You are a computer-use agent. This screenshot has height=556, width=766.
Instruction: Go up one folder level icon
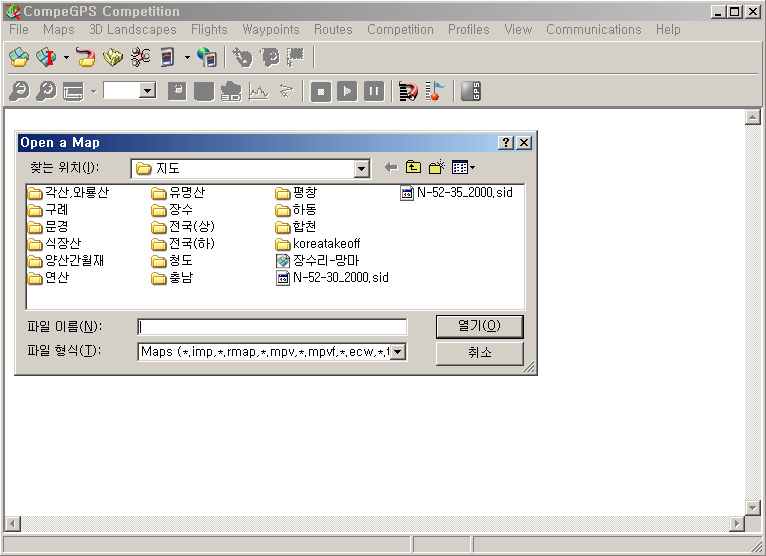coord(413,168)
